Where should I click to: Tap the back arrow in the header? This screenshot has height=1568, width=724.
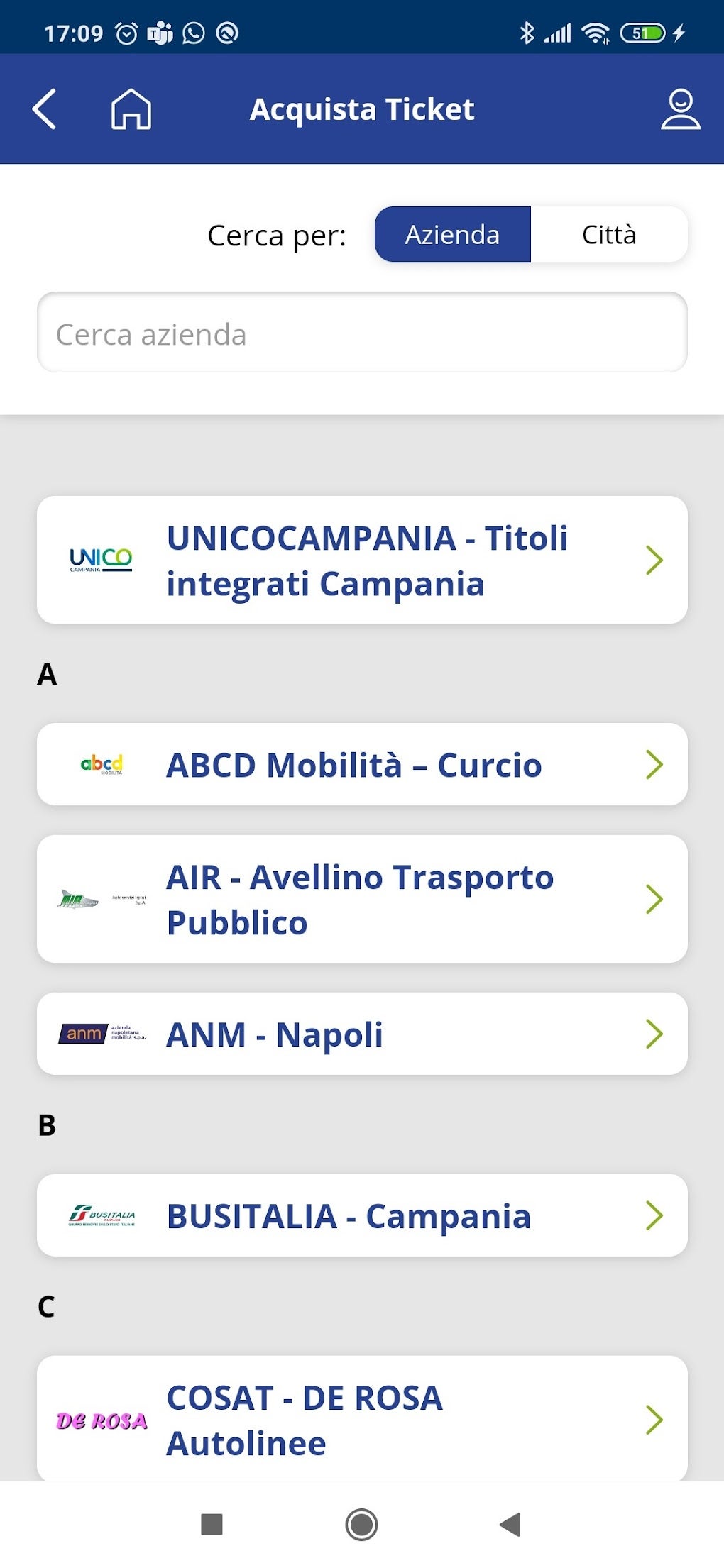[x=44, y=109]
